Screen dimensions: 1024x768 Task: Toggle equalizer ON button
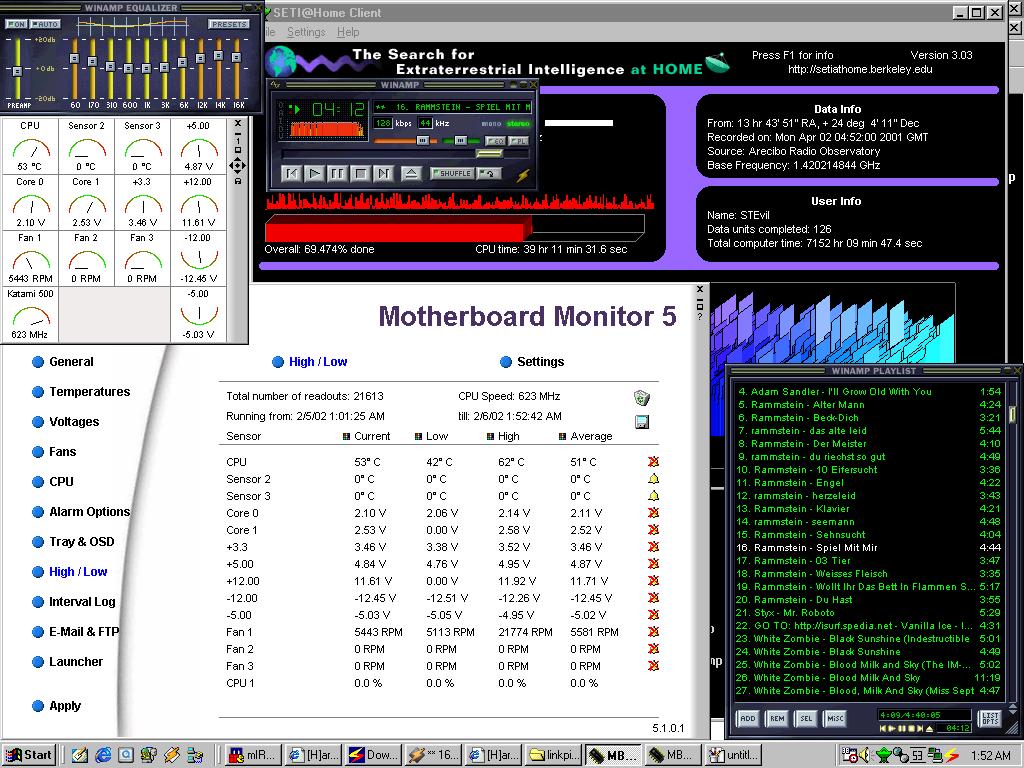click(x=16, y=24)
